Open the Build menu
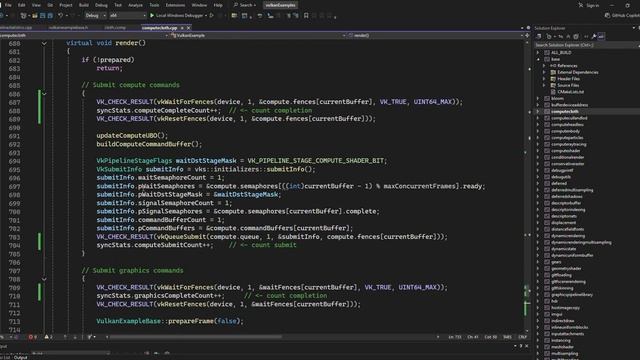This screenshot has height=360, width=640. point(84,5)
